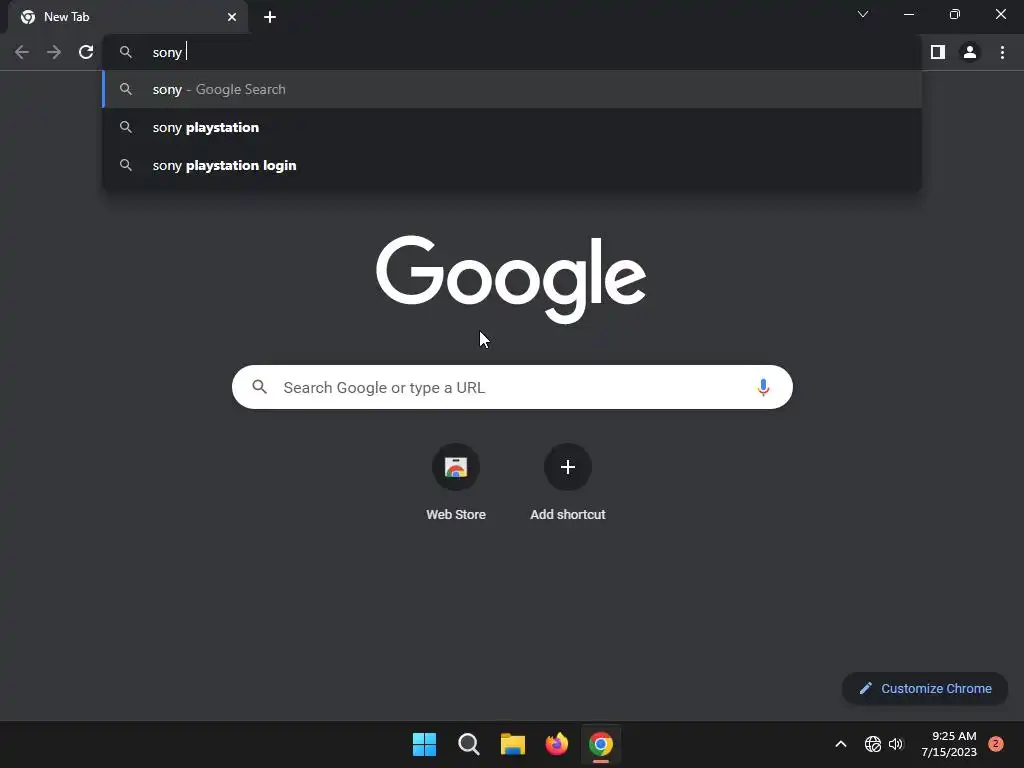Open the Web Store shortcut
Screen dimensions: 1024x768
[456, 483]
